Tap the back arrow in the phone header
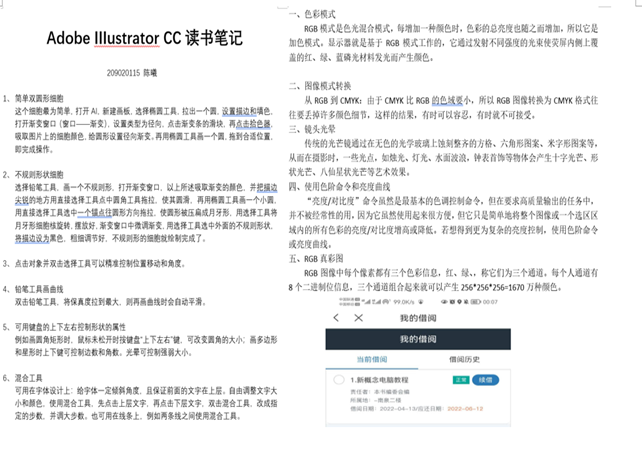 click(x=337, y=317)
